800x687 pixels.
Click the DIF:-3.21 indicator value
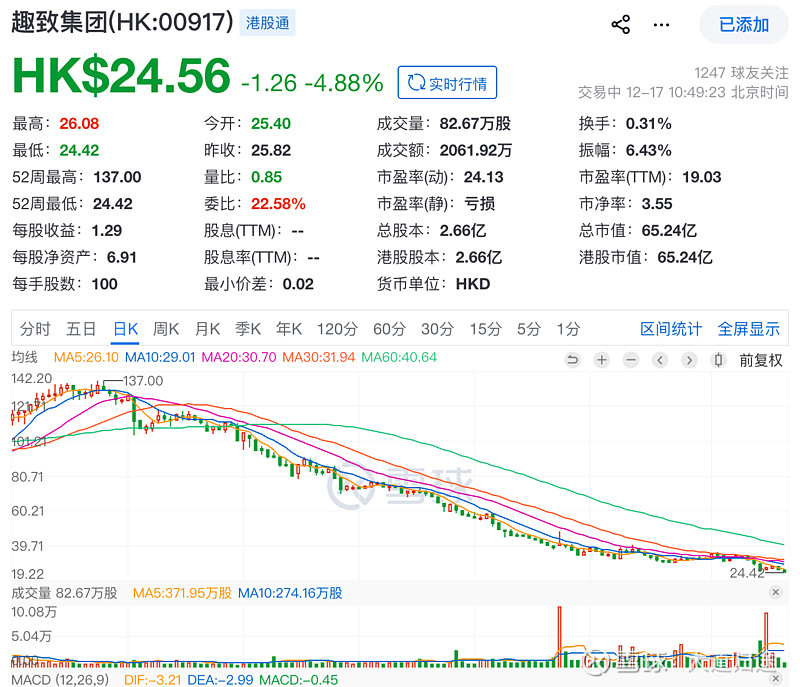pyautogui.click(x=153, y=680)
